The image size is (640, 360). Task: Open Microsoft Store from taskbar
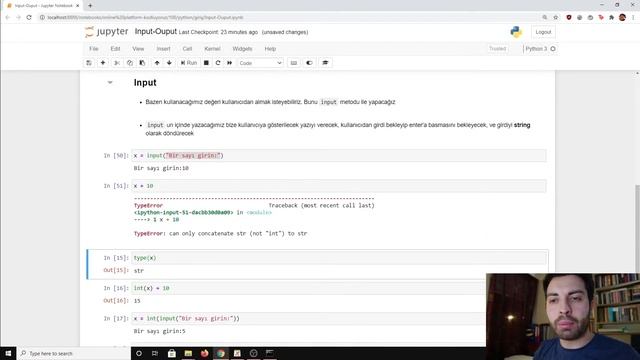click(172, 353)
